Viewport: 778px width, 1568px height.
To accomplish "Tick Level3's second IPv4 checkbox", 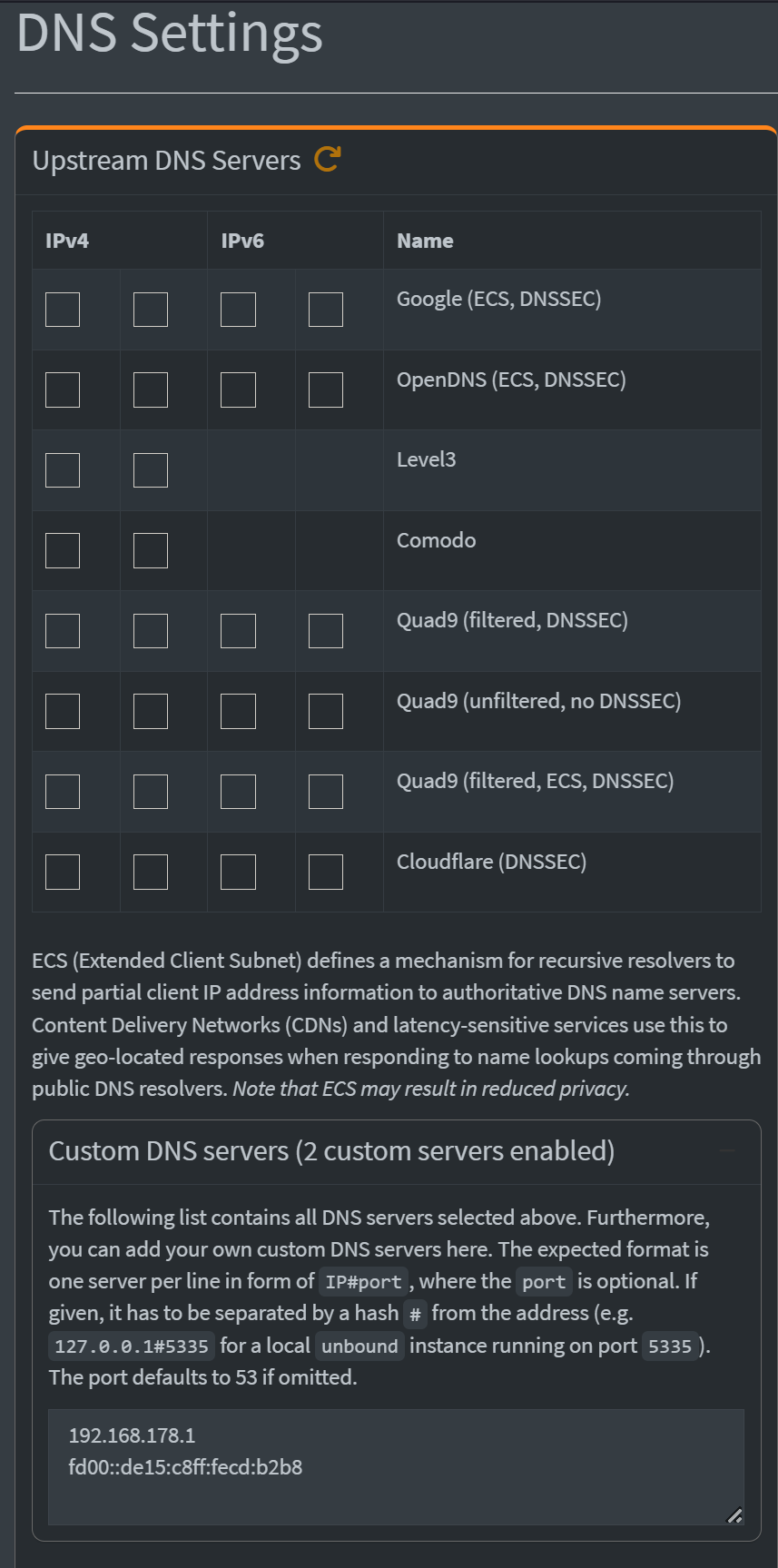I will point(151,470).
